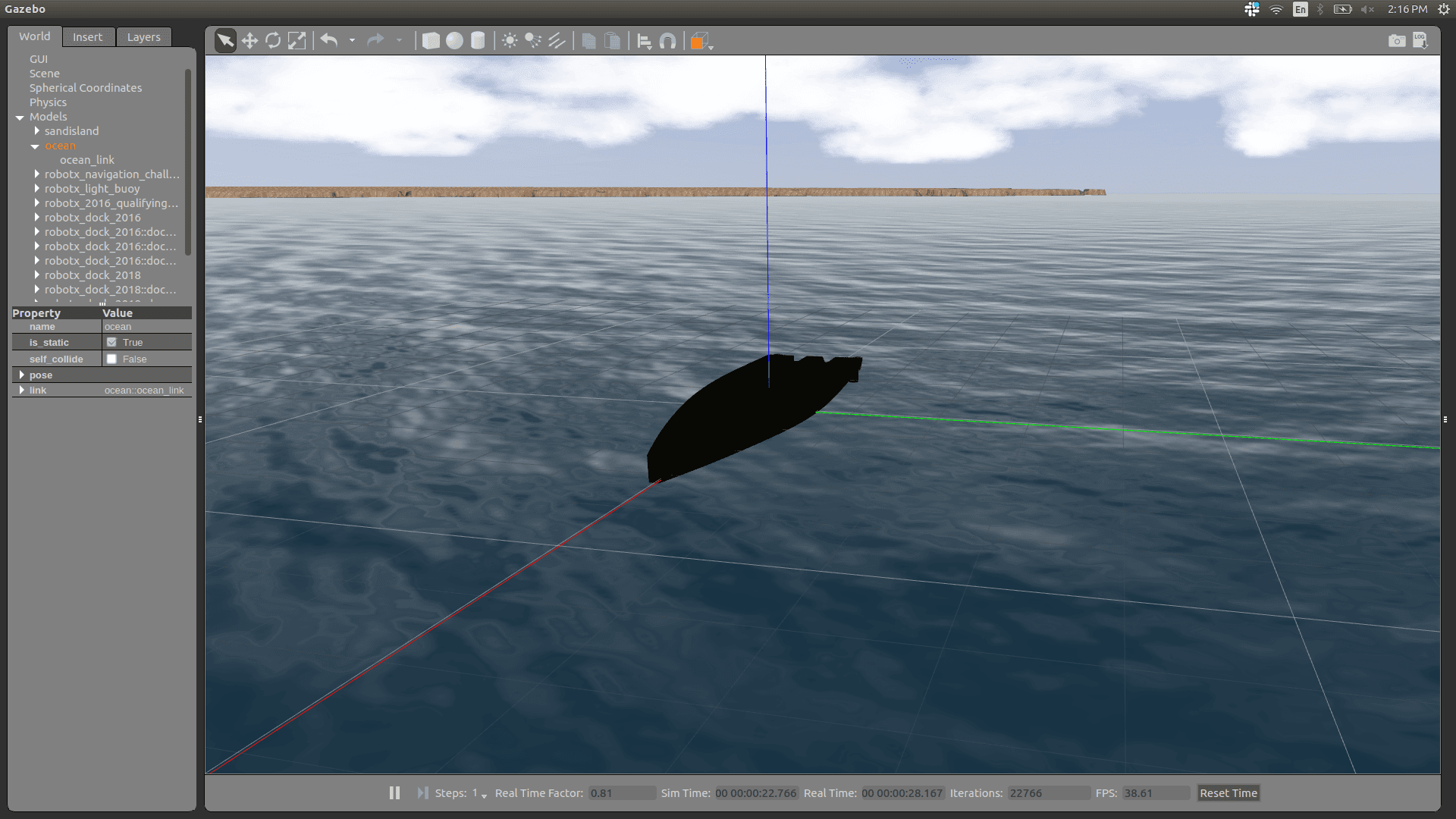Open the Layers tab
Viewport: 1456px width, 819px height.
pyautogui.click(x=143, y=37)
